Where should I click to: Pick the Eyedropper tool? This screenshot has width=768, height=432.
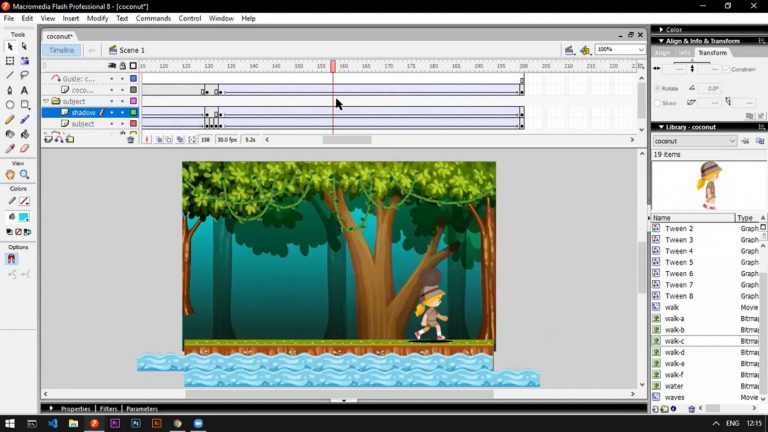[10, 148]
